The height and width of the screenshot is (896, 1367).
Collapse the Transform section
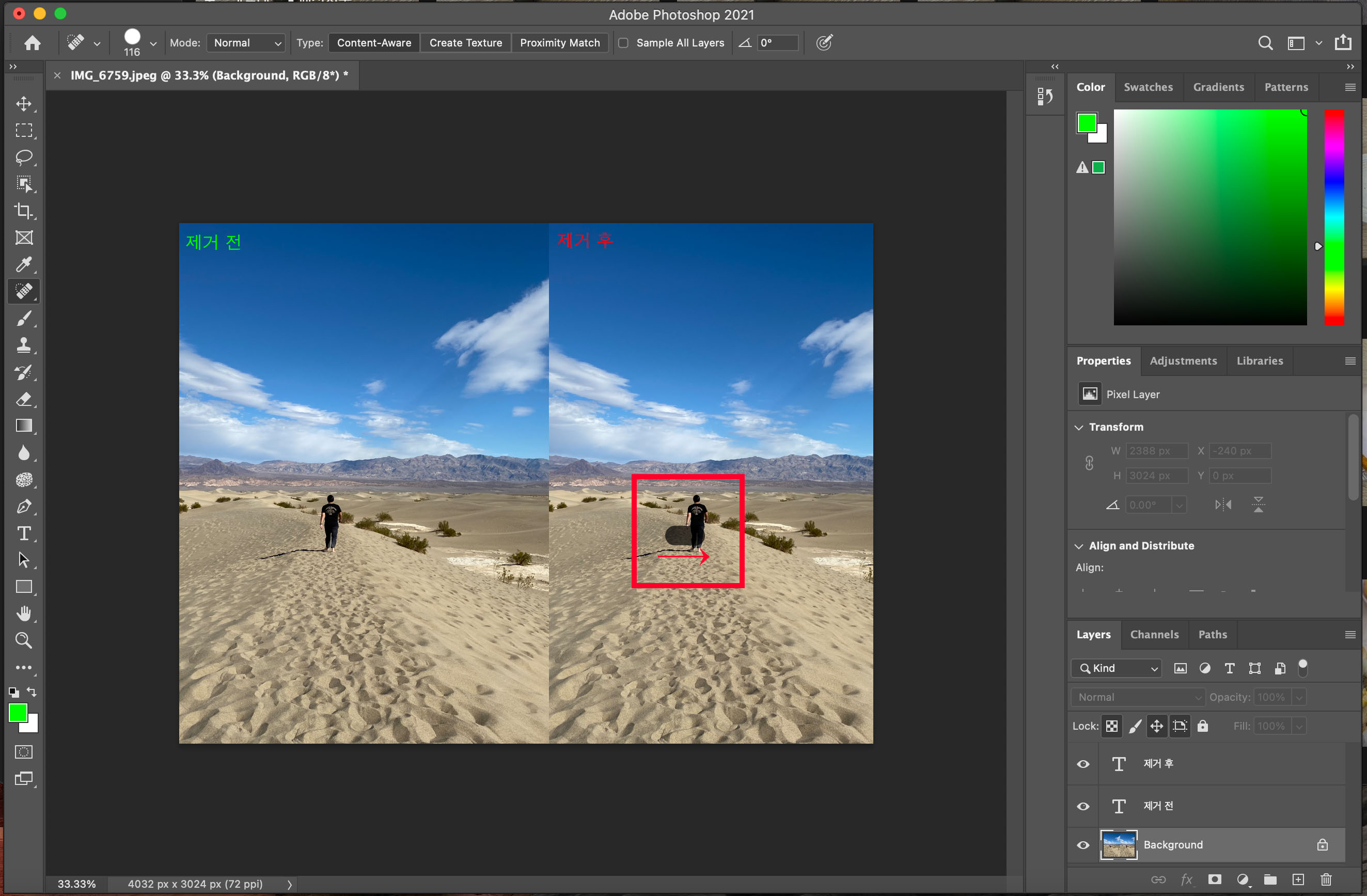[x=1079, y=427]
